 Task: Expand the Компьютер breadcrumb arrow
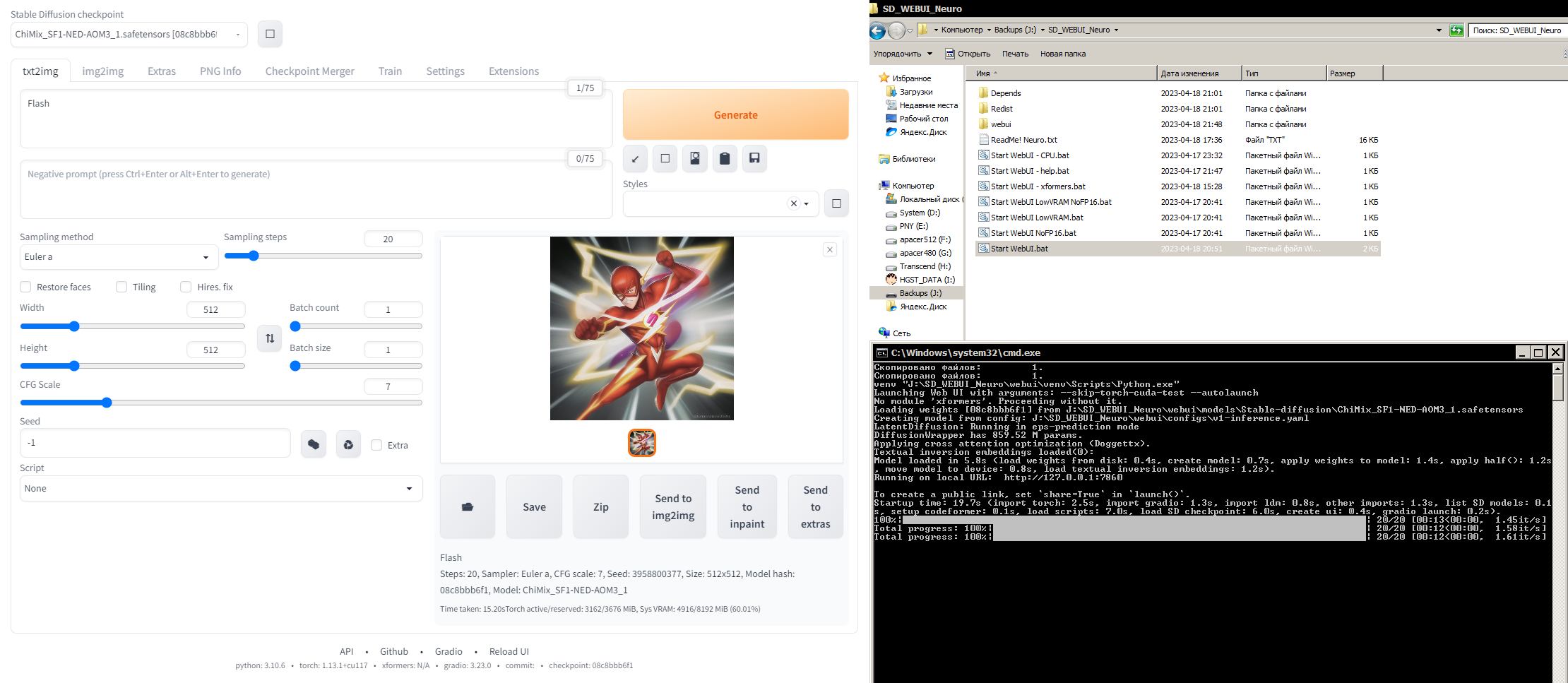(x=989, y=30)
